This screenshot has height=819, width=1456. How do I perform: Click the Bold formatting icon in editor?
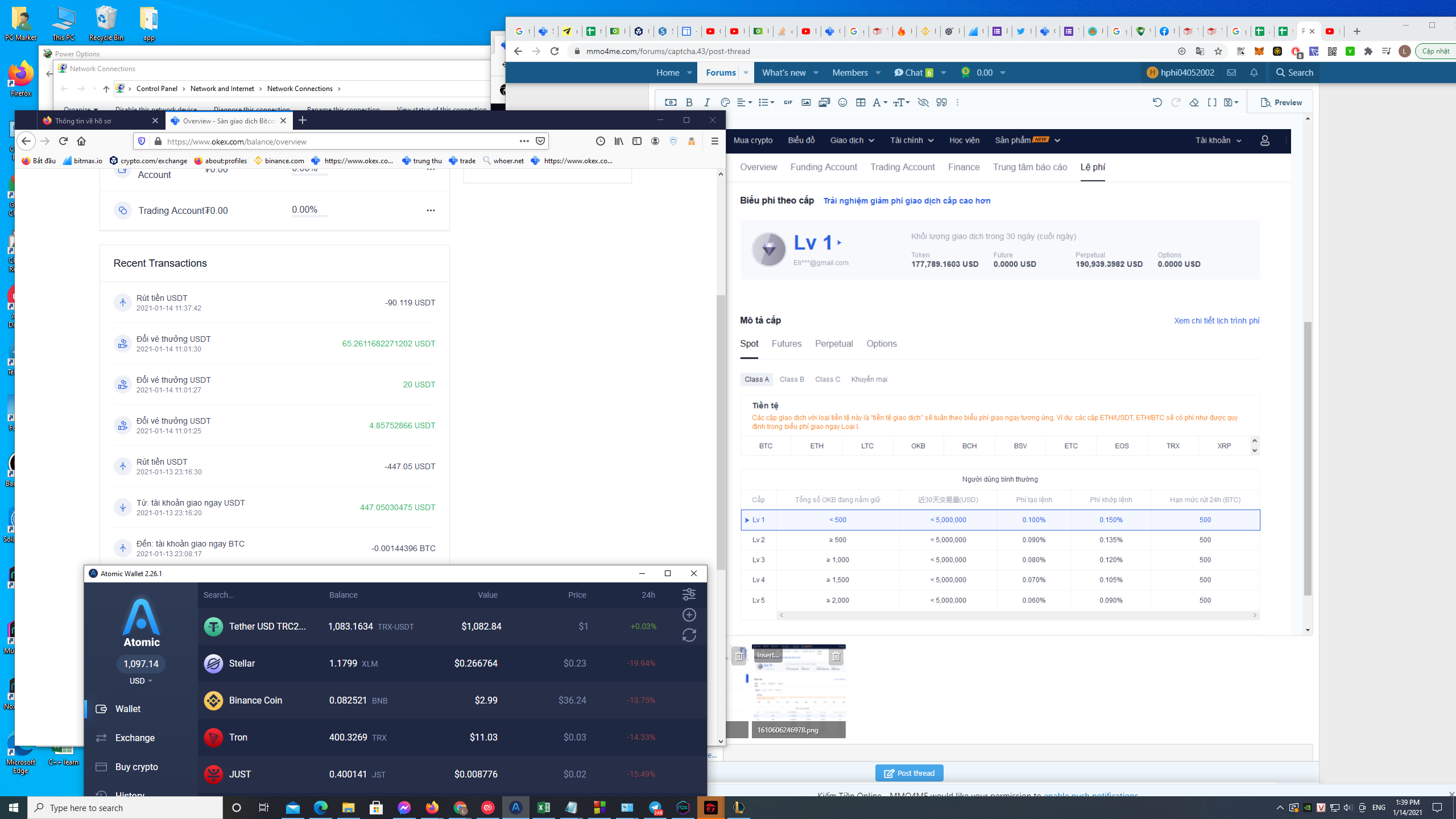[689, 102]
